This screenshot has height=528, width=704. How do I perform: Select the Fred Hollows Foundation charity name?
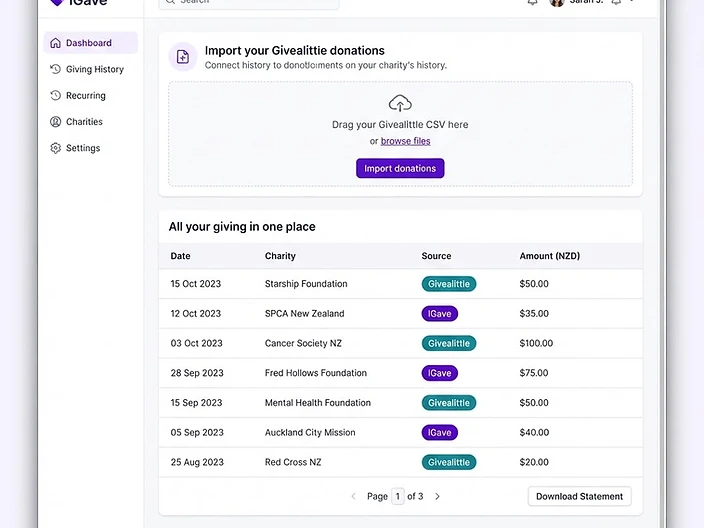pyautogui.click(x=316, y=373)
